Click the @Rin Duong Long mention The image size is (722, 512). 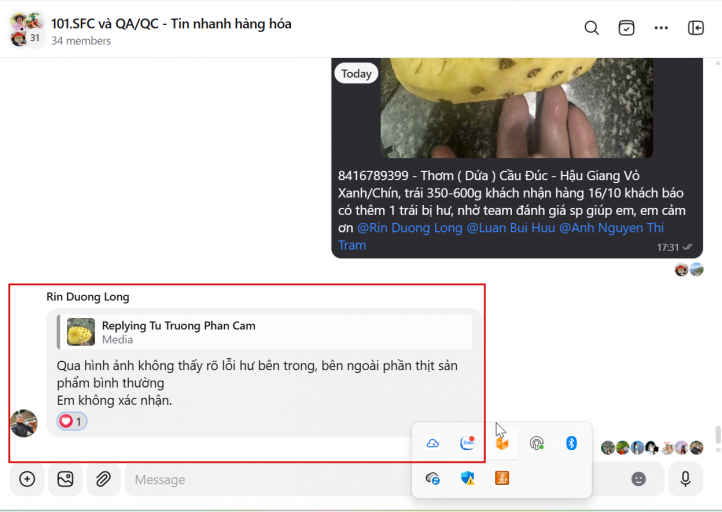410,228
